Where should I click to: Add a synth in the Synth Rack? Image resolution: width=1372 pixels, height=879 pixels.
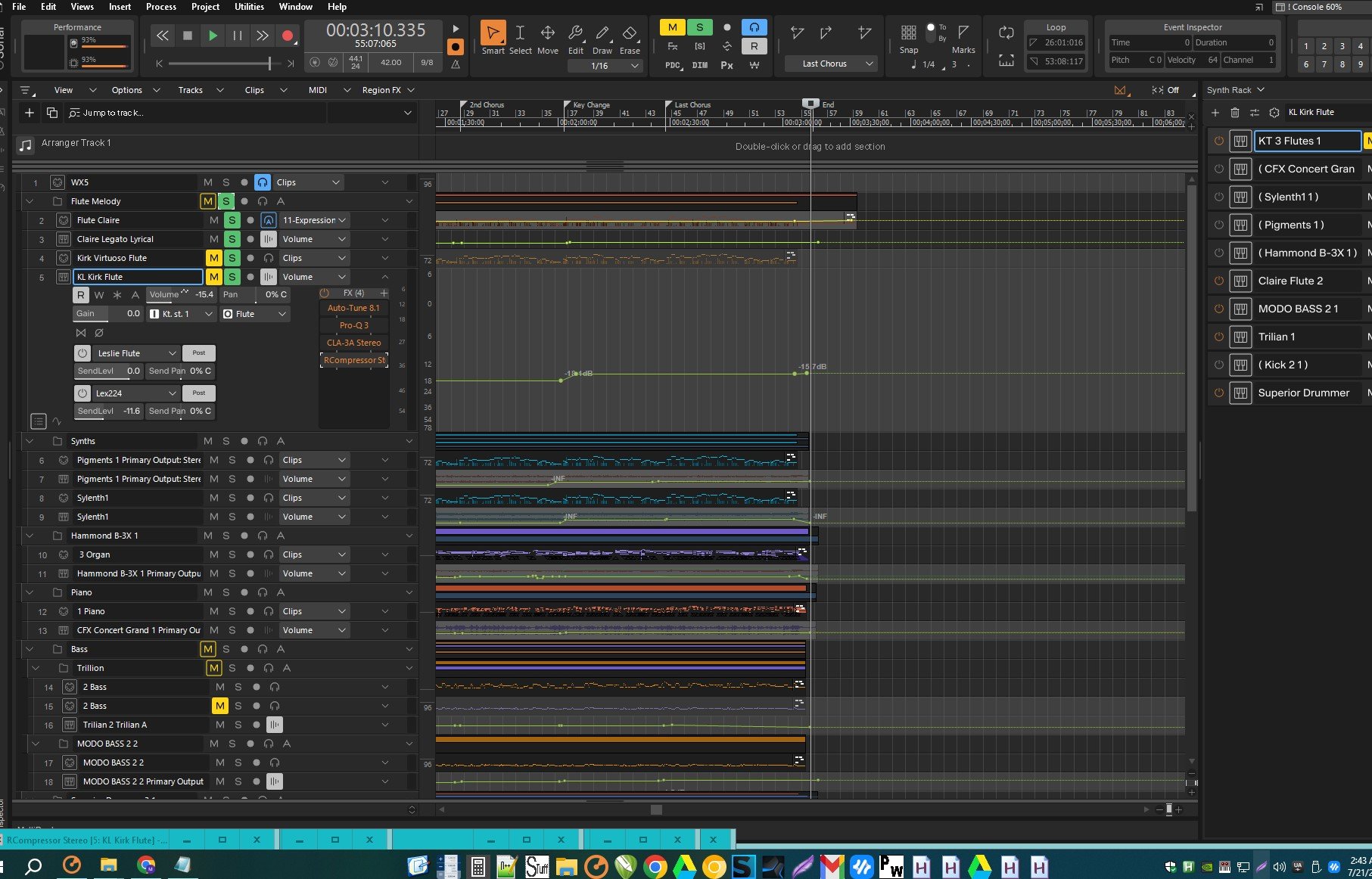[x=1215, y=112]
